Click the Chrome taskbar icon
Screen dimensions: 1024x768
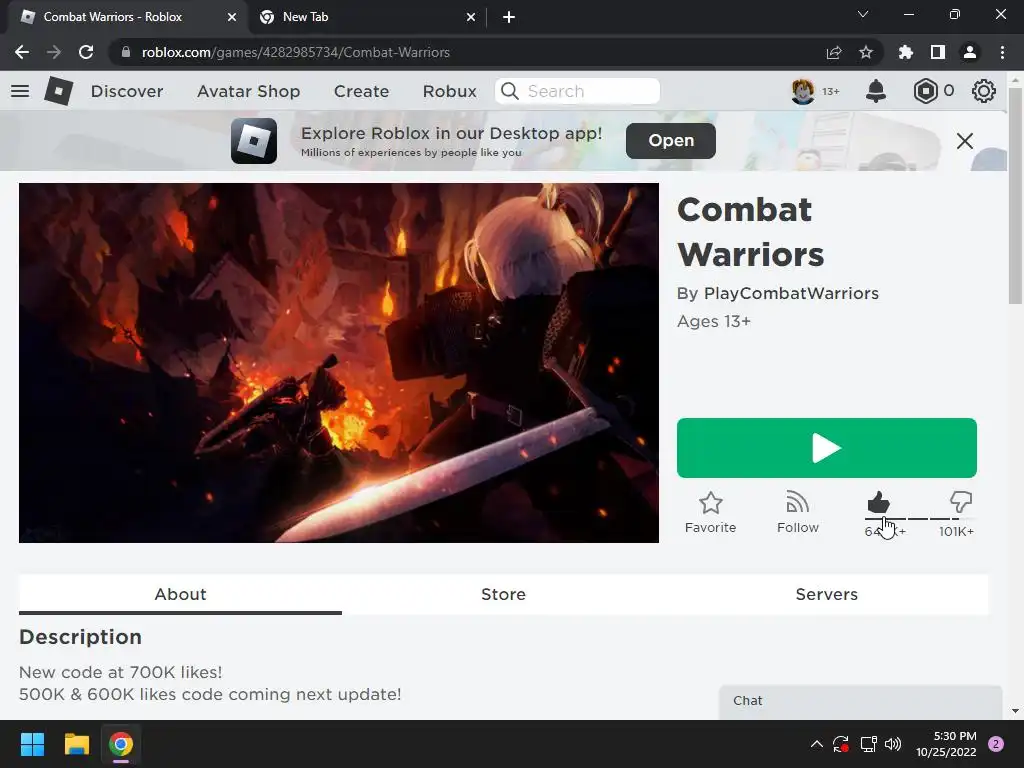click(121, 744)
